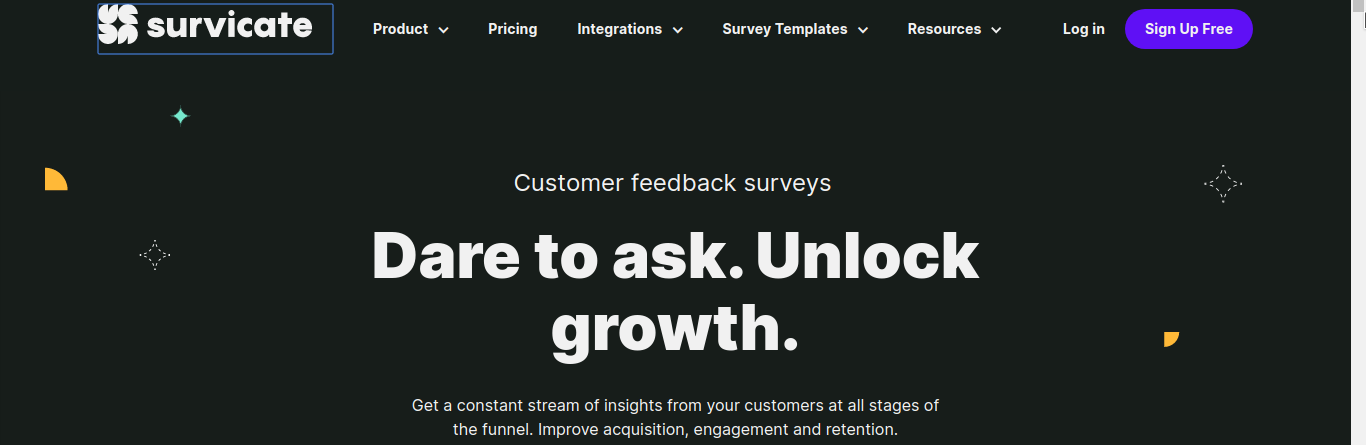1366x445 pixels.
Task: Open the Resources menu
Action: (x=944, y=29)
